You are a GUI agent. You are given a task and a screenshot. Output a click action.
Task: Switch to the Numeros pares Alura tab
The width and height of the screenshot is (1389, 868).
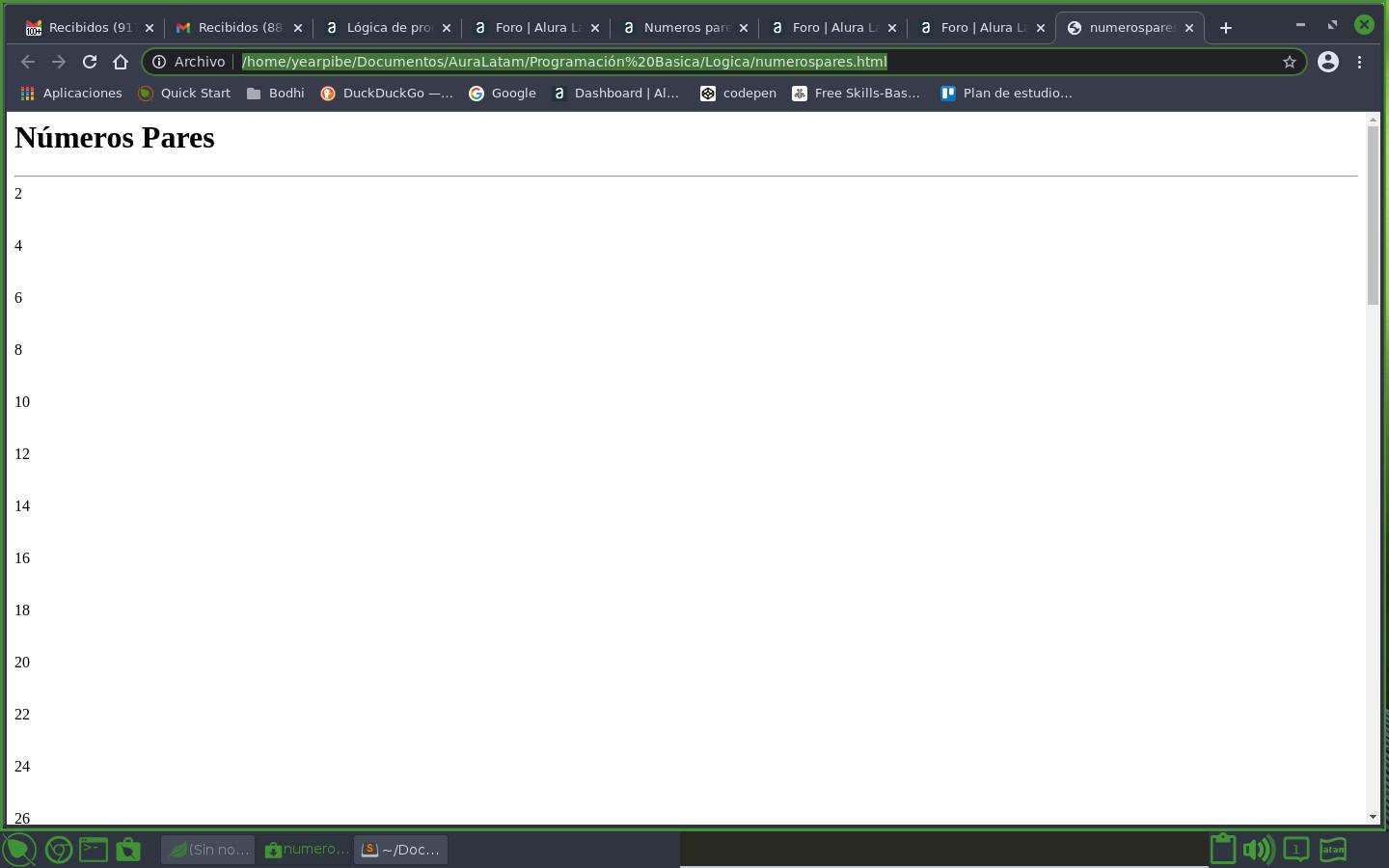point(684,28)
